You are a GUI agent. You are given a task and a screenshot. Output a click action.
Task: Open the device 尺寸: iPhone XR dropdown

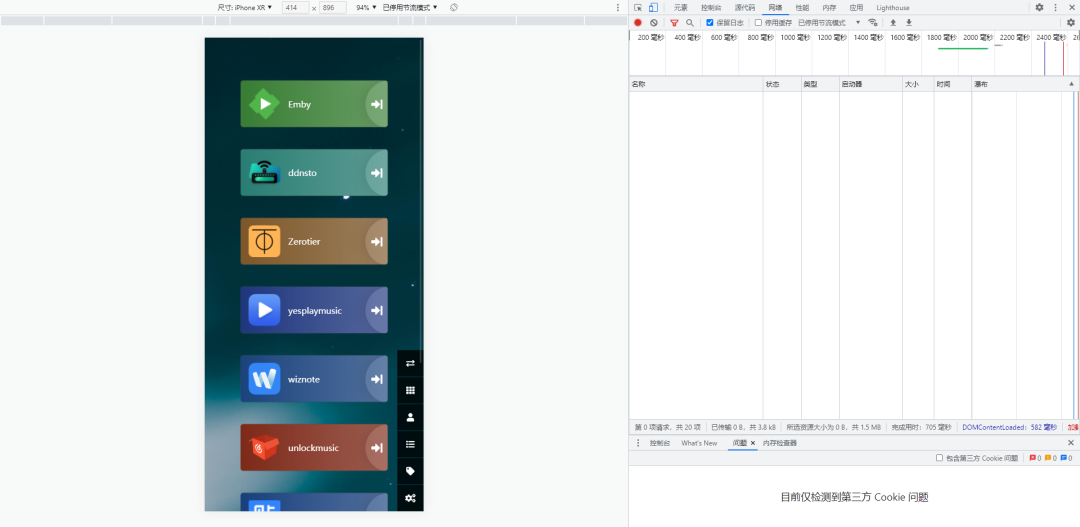coord(245,8)
